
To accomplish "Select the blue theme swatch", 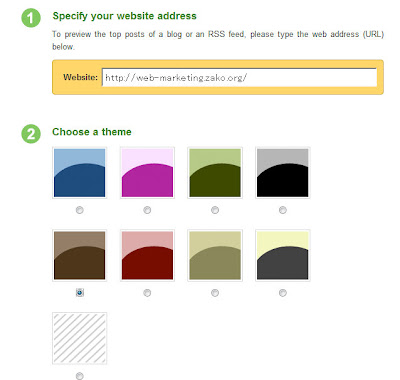I will (80, 173).
